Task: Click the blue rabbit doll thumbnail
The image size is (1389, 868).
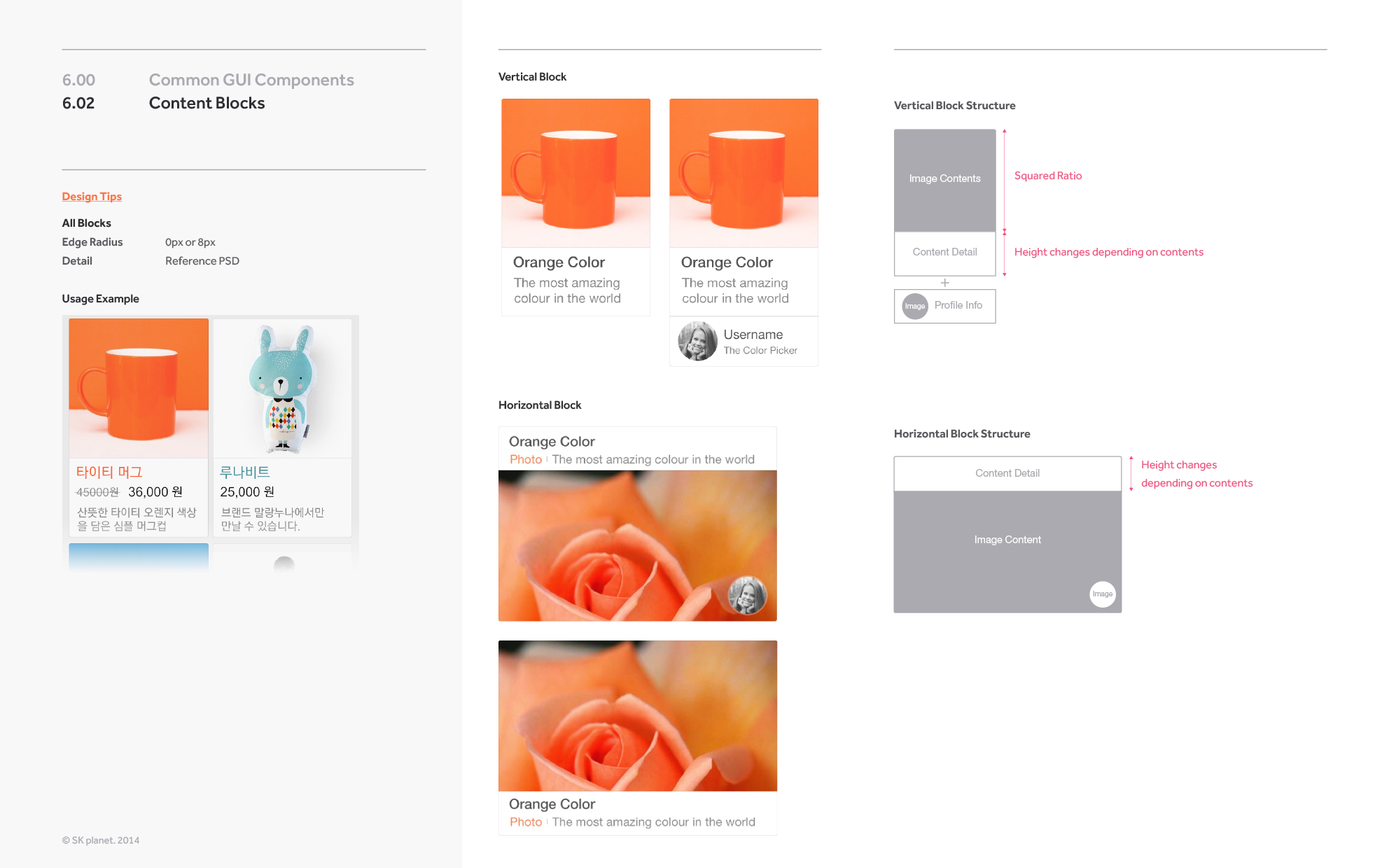Action: coord(283,388)
